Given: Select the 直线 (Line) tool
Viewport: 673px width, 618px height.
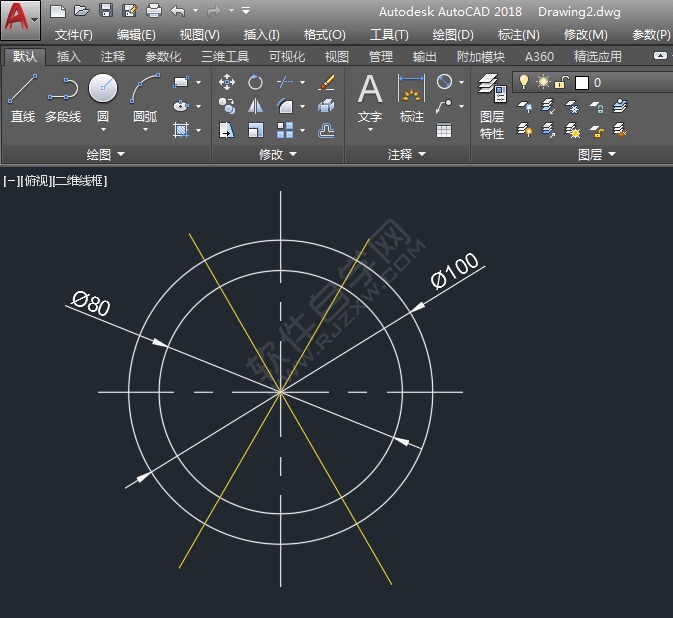Looking at the screenshot, I should 22,99.
